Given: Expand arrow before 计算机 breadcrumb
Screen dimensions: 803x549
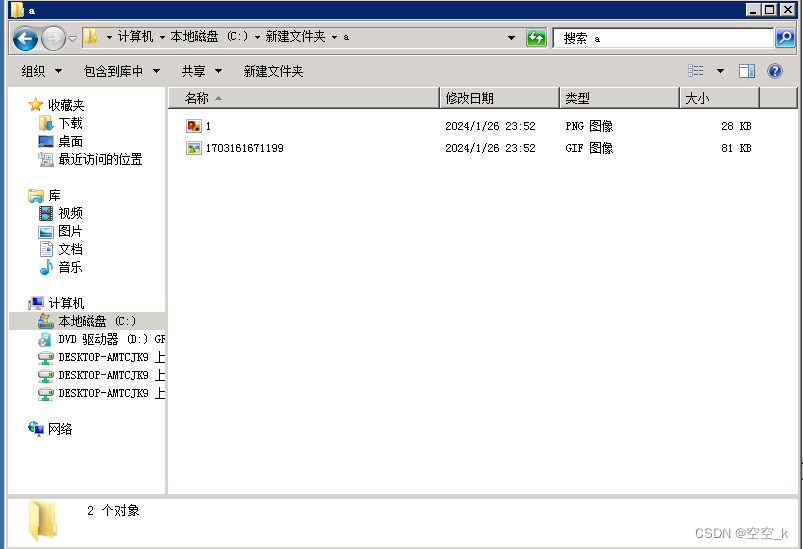Looking at the screenshot, I should coord(109,37).
